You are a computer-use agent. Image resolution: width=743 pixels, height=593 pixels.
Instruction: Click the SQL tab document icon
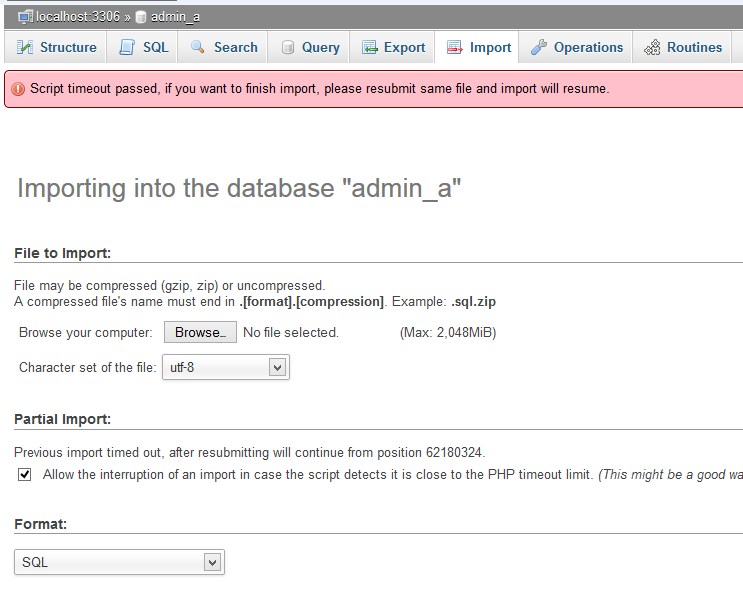(127, 47)
